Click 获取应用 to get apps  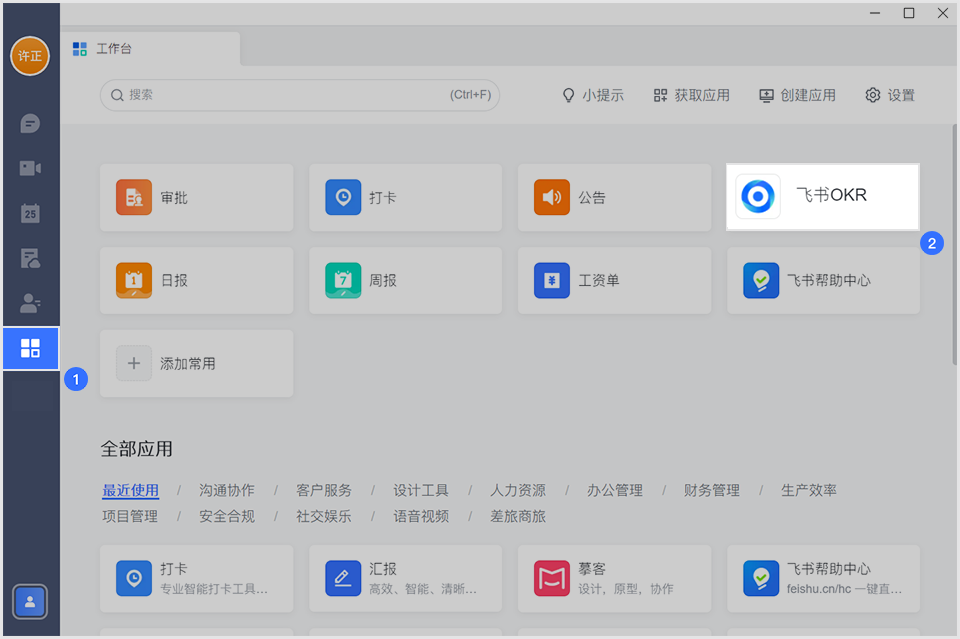click(691, 95)
